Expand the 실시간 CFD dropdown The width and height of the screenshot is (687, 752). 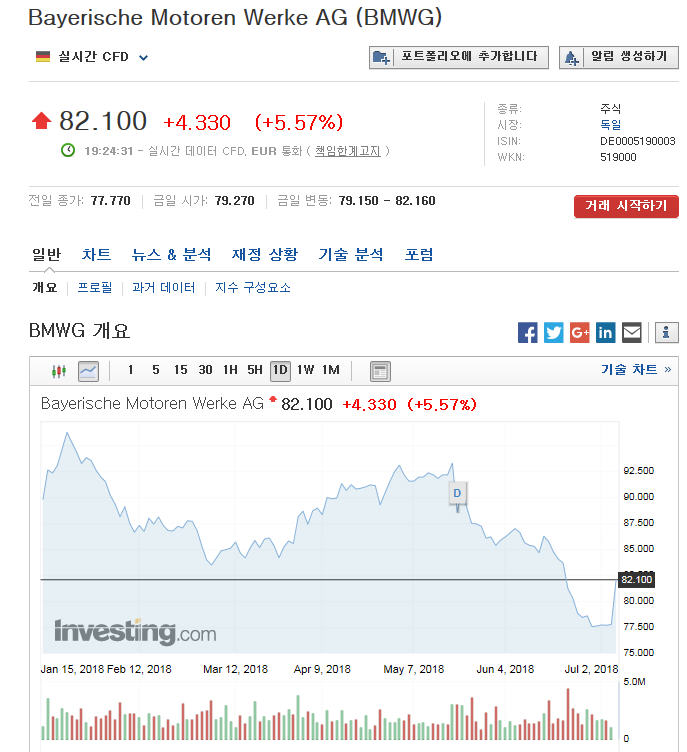tap(143, 57)
